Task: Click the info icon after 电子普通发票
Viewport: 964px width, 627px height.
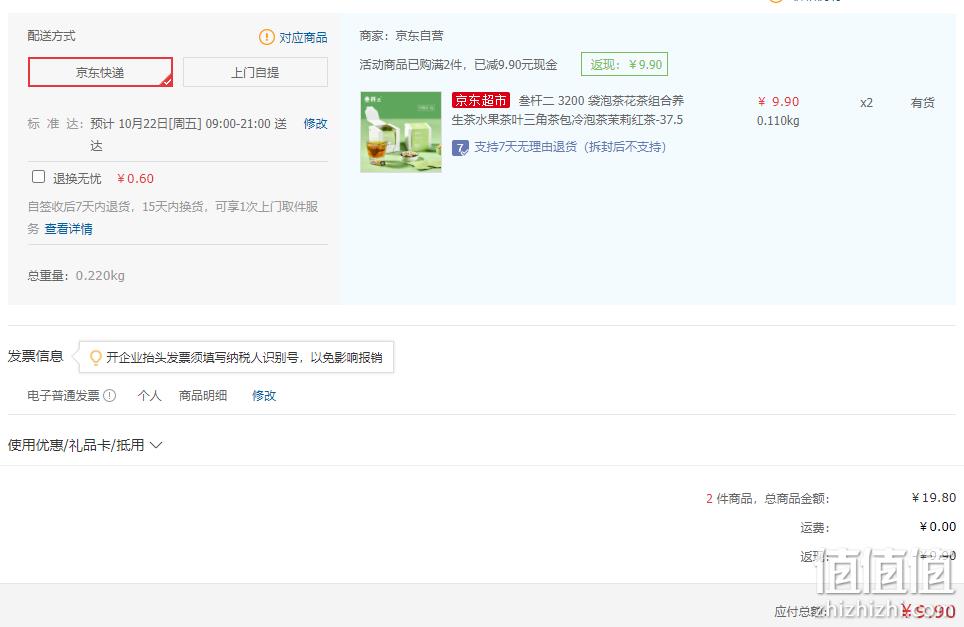Action: (x=109, y=395)
